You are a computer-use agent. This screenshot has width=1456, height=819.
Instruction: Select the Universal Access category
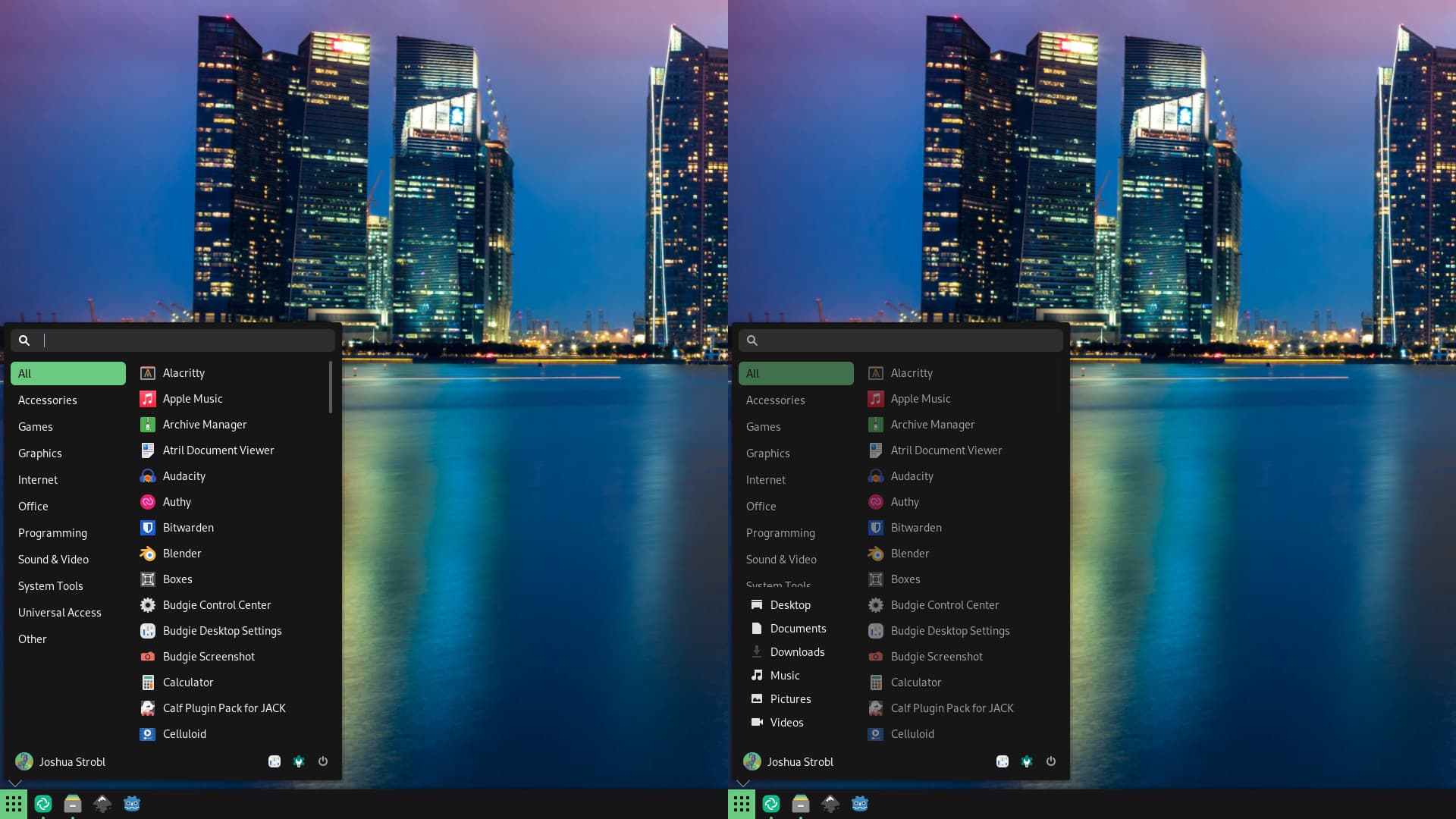pyautogui.click(x=60, y=612)
